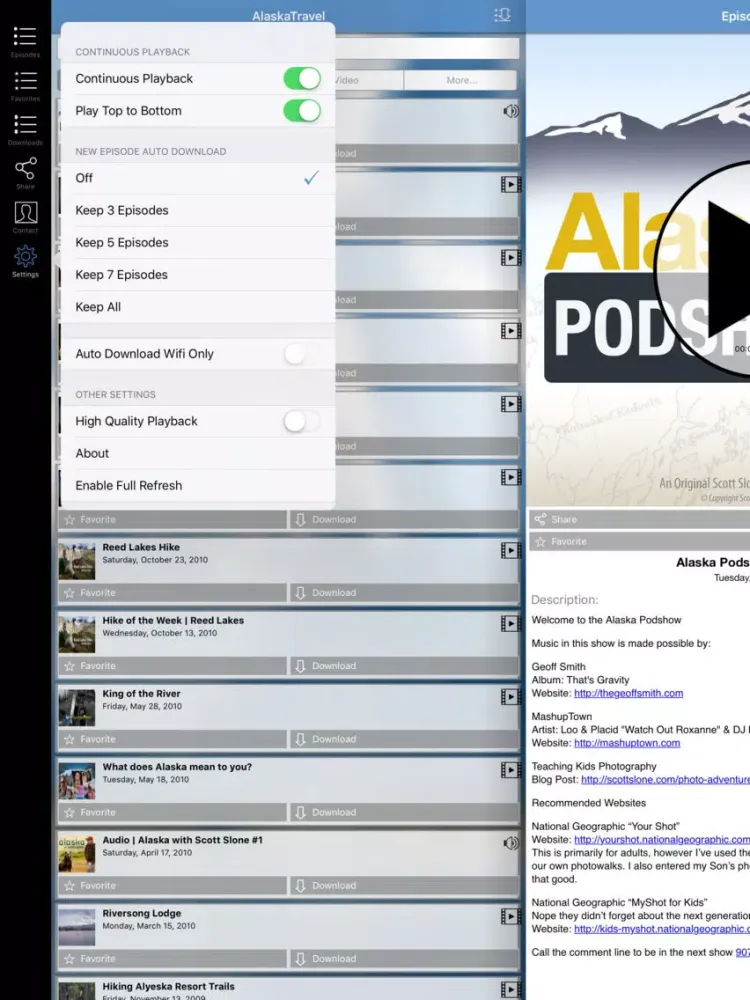This screenshot has height=1000, width=750.
Task: Open the About settings entry
Action: point(198,453)
